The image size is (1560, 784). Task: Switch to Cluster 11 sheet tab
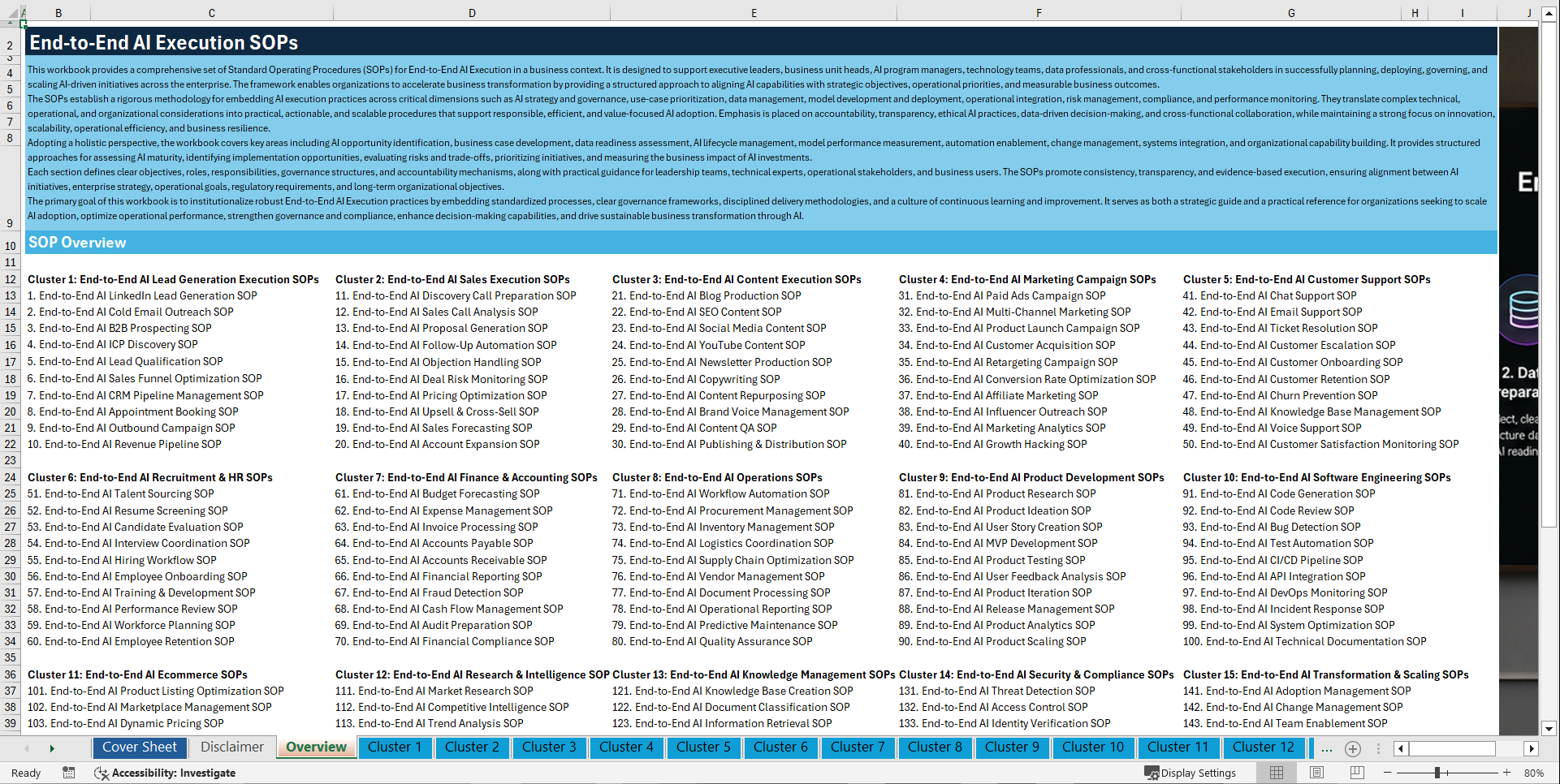(x=1178, y=747)
